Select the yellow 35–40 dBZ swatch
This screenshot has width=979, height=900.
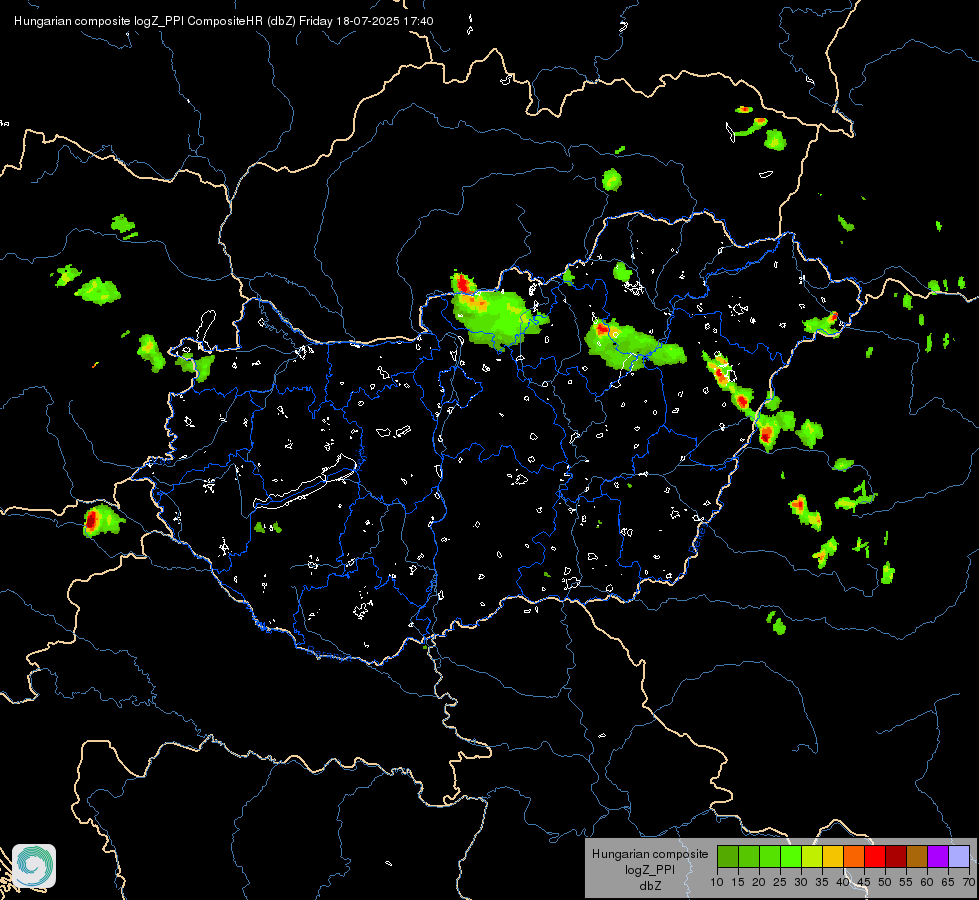point(833,856)
